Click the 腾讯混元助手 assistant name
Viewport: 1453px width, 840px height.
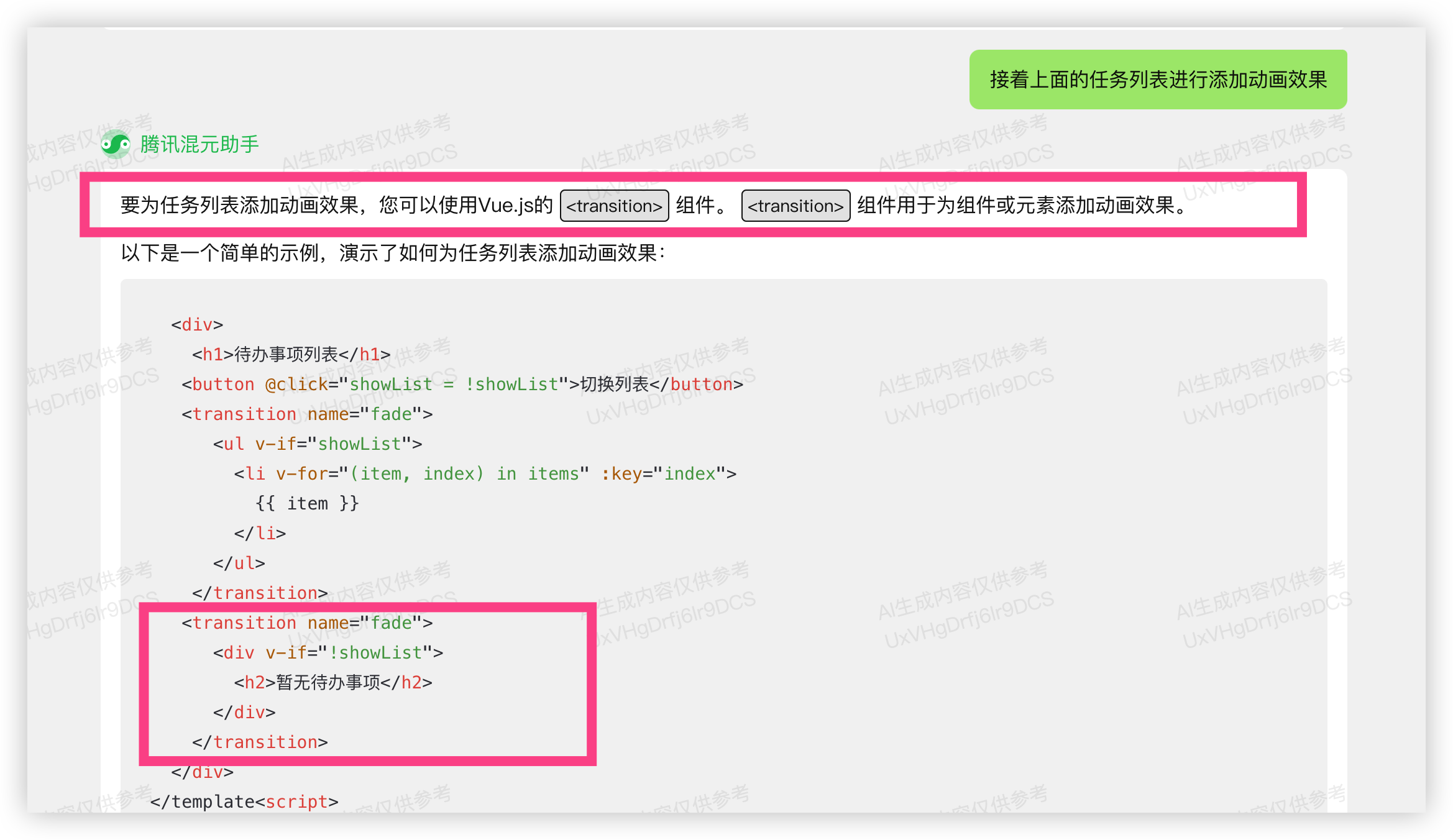click(x=199, y=145)
